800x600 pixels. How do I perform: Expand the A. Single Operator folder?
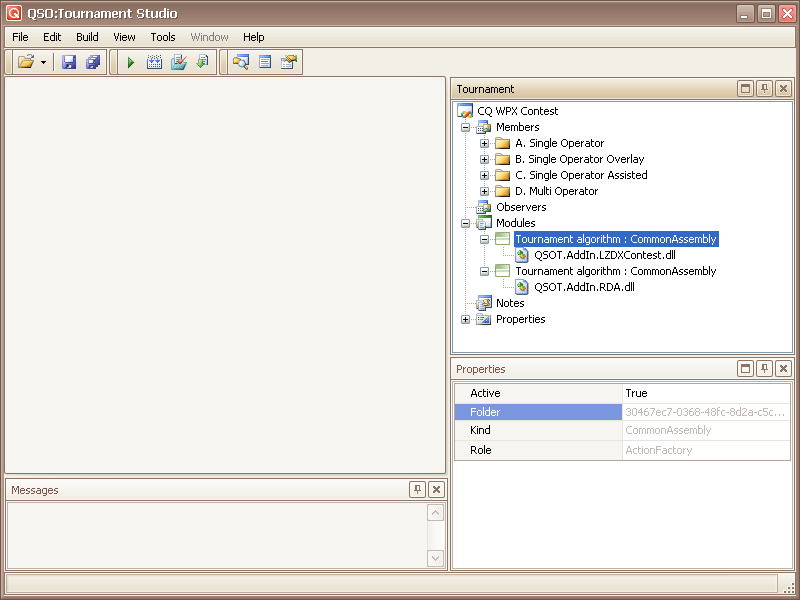(484, 143)
